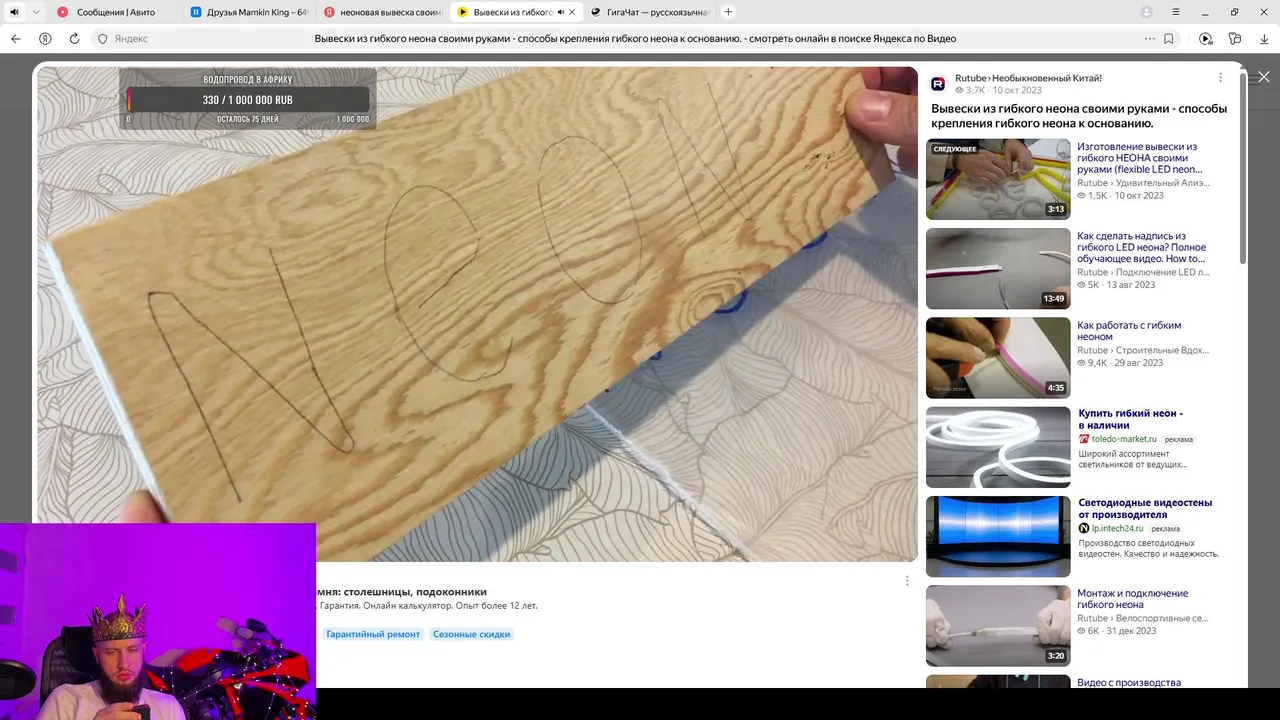Click the related videos sidebar scrollbar
This screenshot has height=720, width=1280.
click(x=1243, y=170)
